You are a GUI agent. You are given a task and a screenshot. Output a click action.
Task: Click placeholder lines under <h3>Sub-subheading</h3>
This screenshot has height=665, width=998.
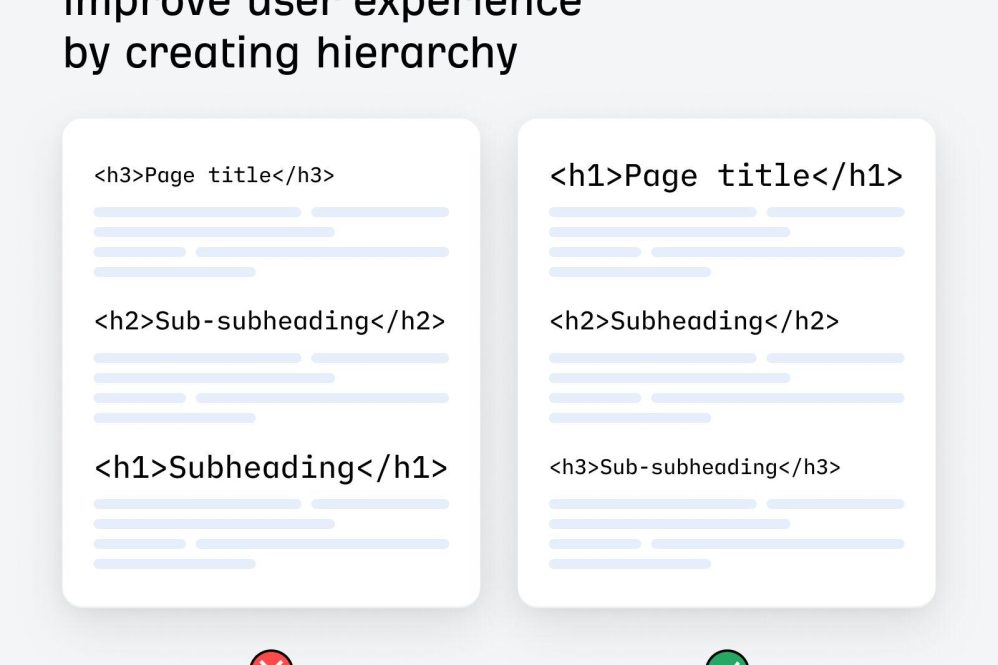click(726, 533)
